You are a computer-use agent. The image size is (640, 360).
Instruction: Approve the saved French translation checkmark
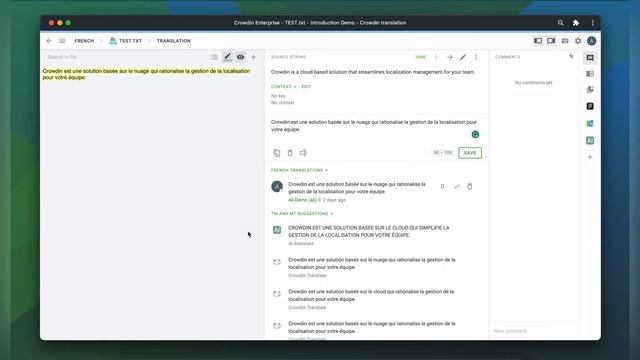point(457,187)
